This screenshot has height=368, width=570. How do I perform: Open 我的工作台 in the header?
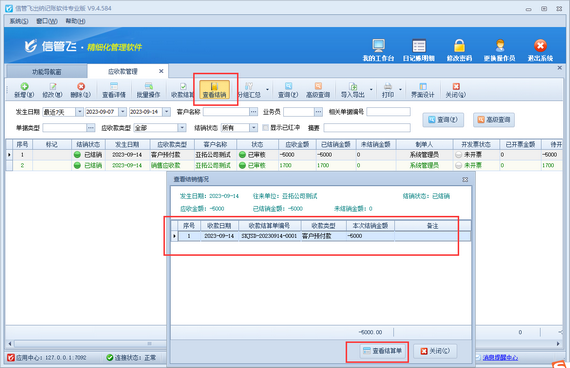378,50
